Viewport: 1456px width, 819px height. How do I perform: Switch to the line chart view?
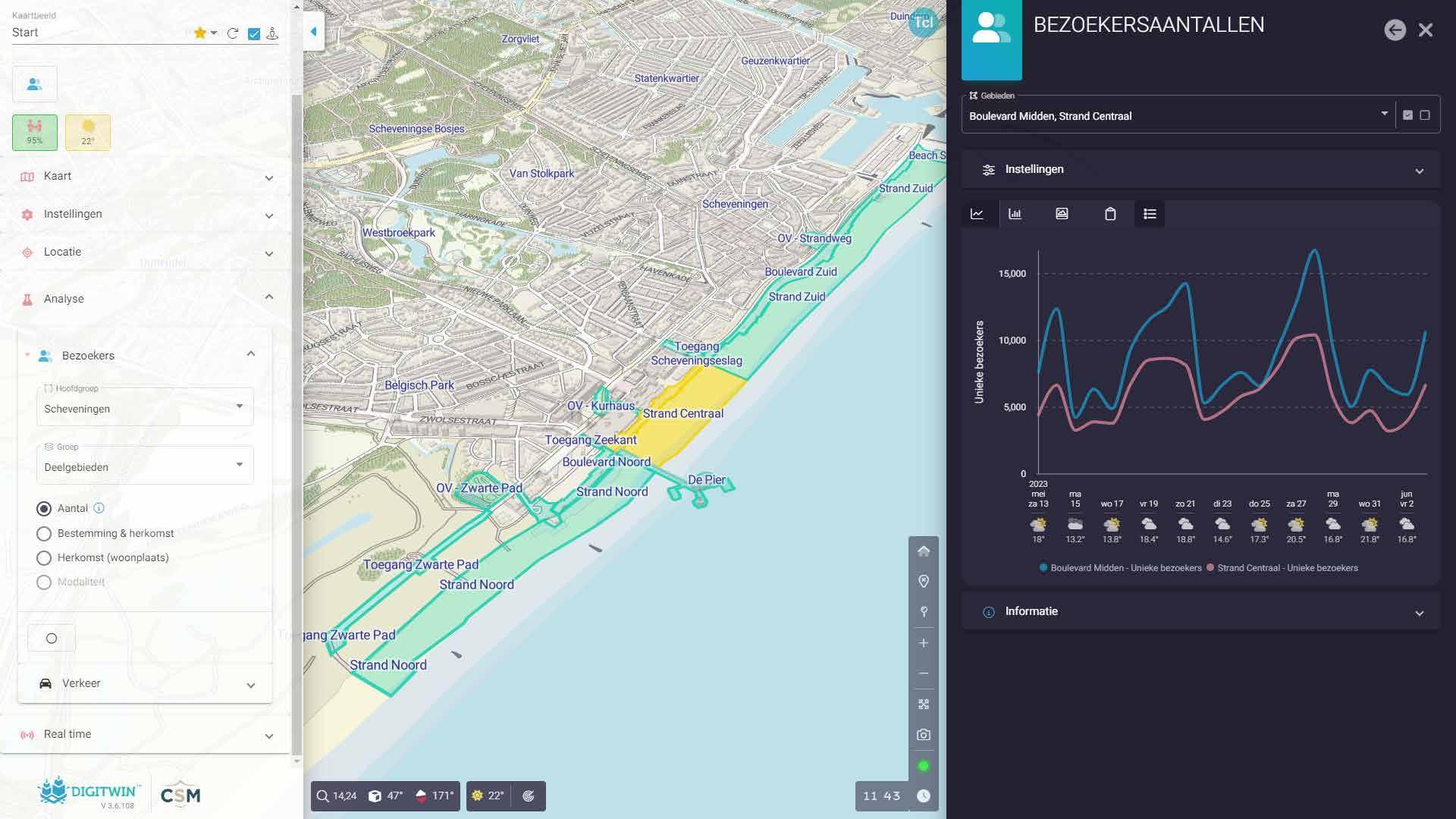[x=977, y=214]
